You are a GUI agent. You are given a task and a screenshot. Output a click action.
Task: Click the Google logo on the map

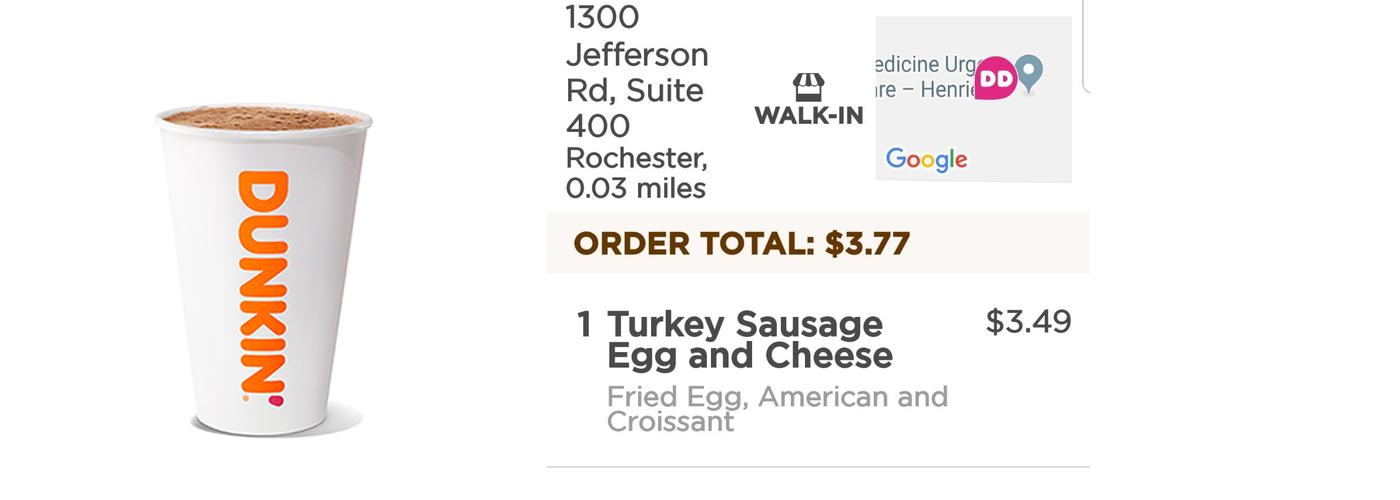pos(926,159)
